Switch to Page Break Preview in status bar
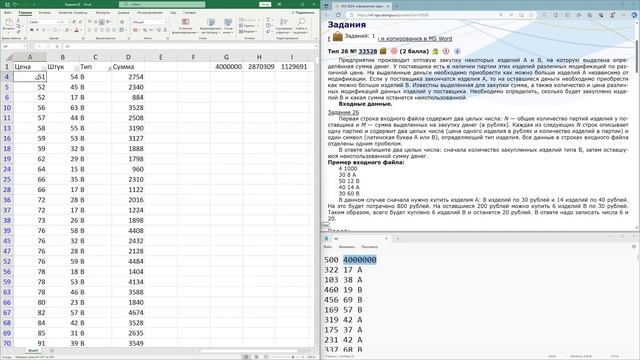 click(266, 357)
